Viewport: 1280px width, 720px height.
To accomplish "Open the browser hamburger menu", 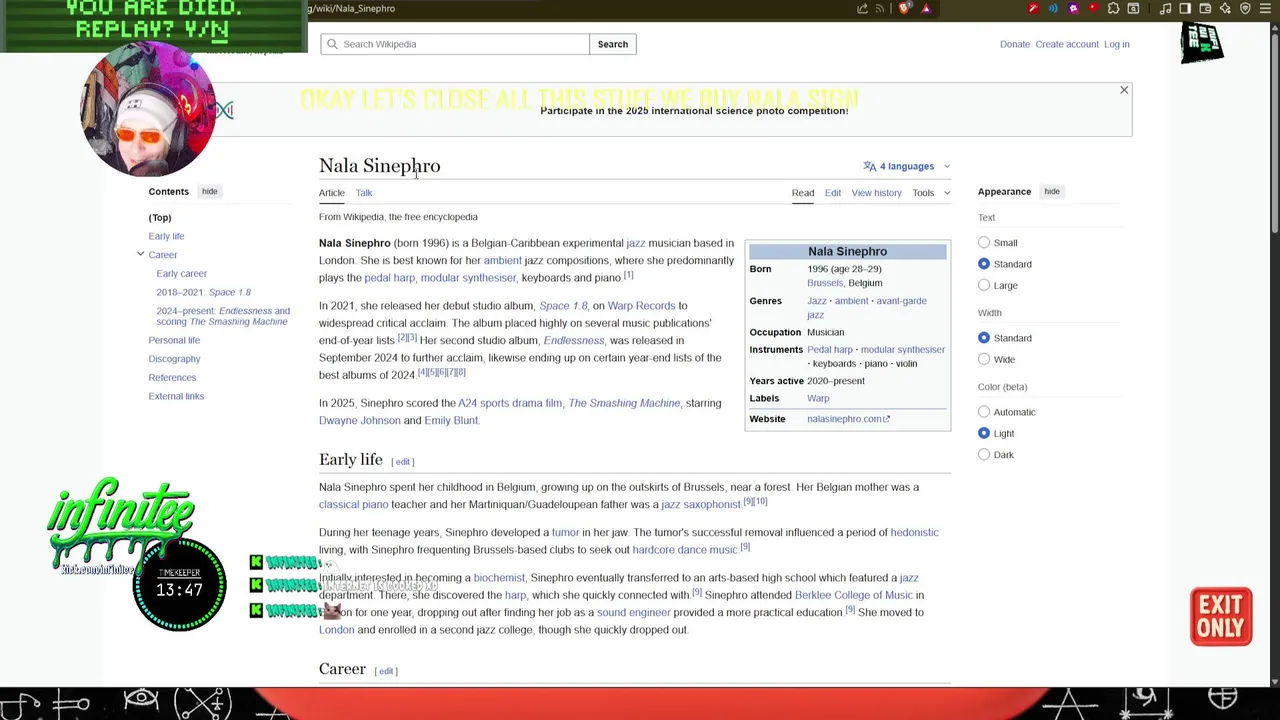I will tap(1265, 8).
